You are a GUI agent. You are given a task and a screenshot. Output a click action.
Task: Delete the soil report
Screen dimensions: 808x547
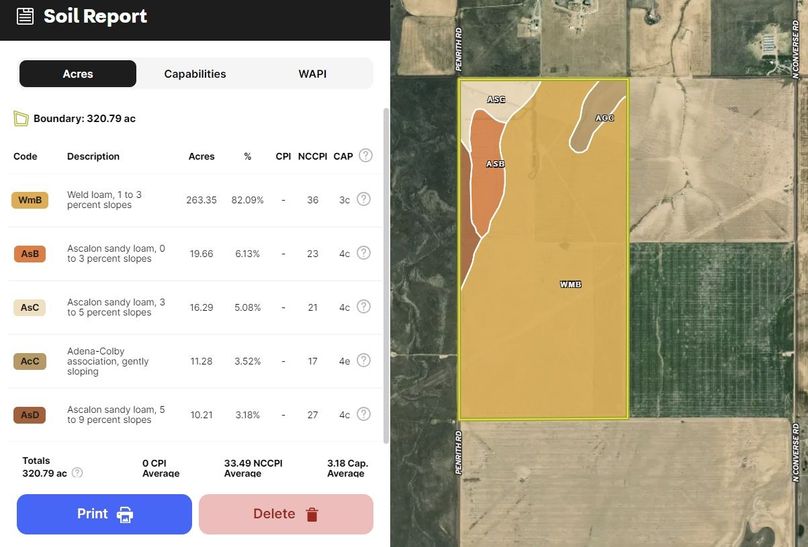(286, 514)
